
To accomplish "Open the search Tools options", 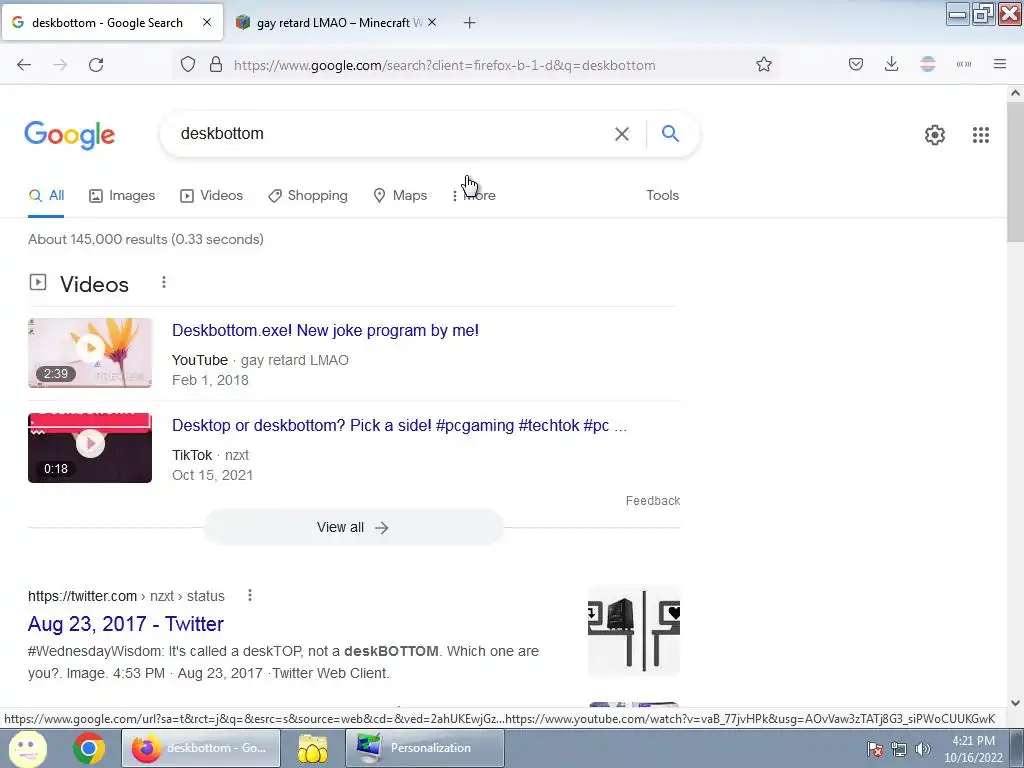I will pyautogui.click(x=663, y=195).
